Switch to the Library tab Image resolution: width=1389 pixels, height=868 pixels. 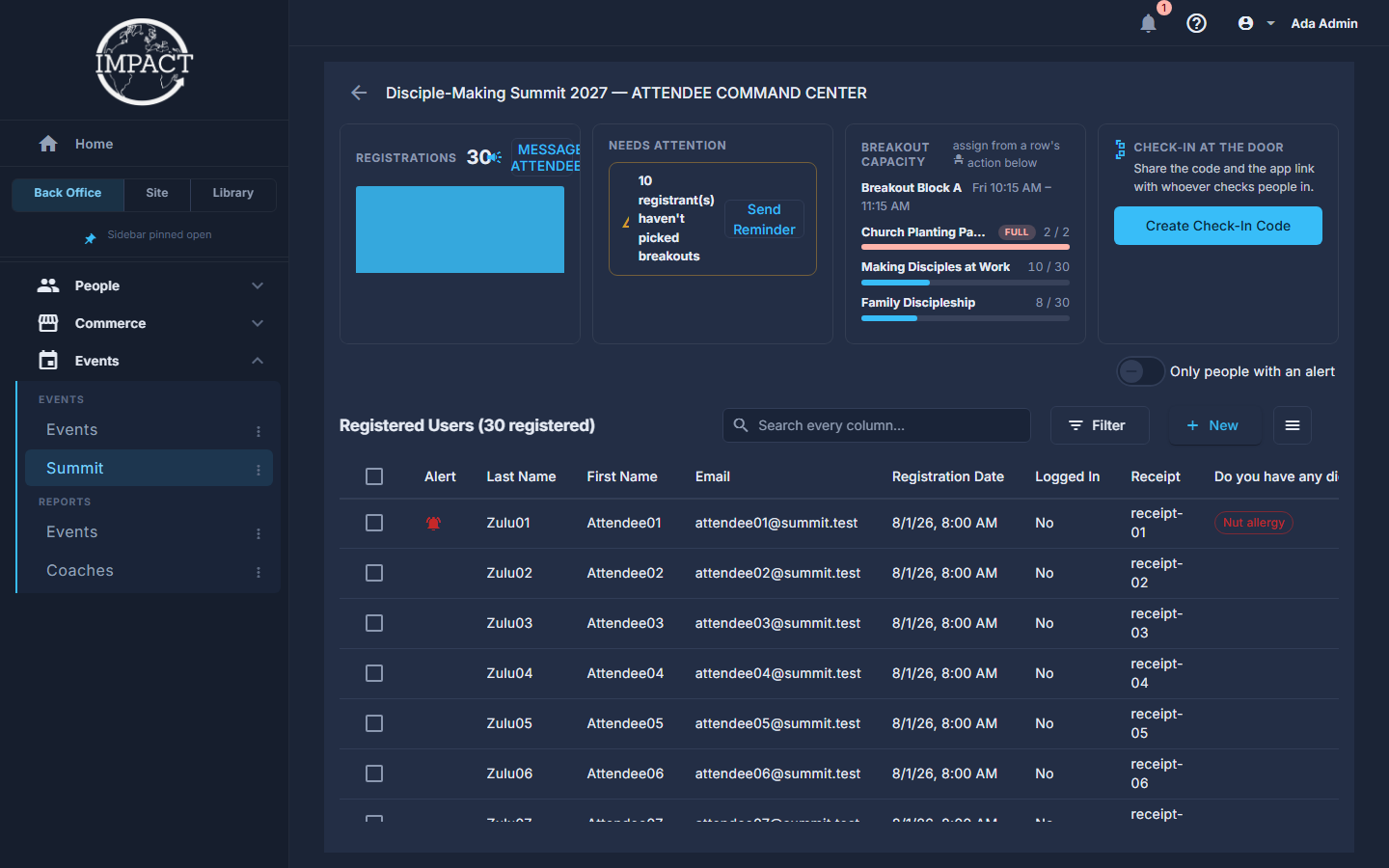pyautogui.click(x=233, y=193)
